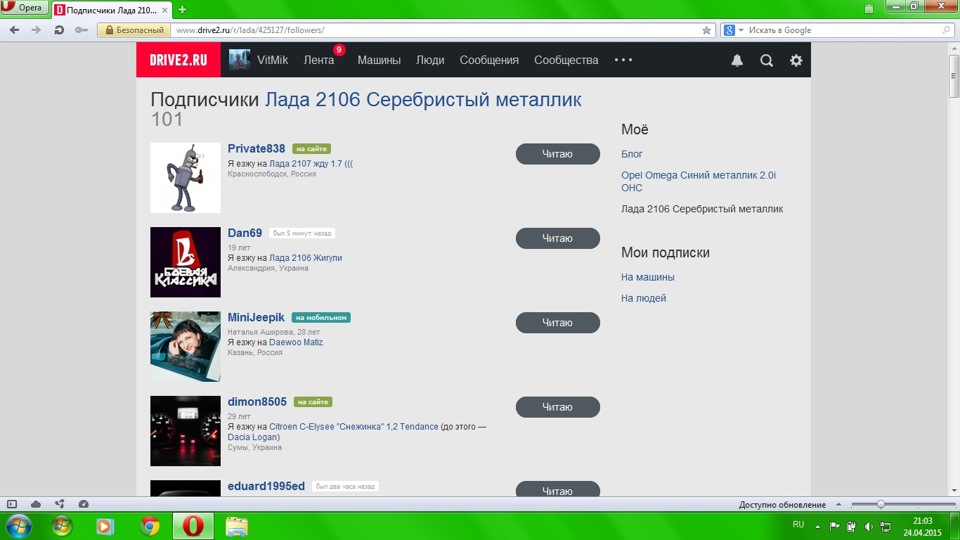The width and height of the screenshot is (960, 540).
Task: Open new tab with plus button
Action: tap(182, 10)
